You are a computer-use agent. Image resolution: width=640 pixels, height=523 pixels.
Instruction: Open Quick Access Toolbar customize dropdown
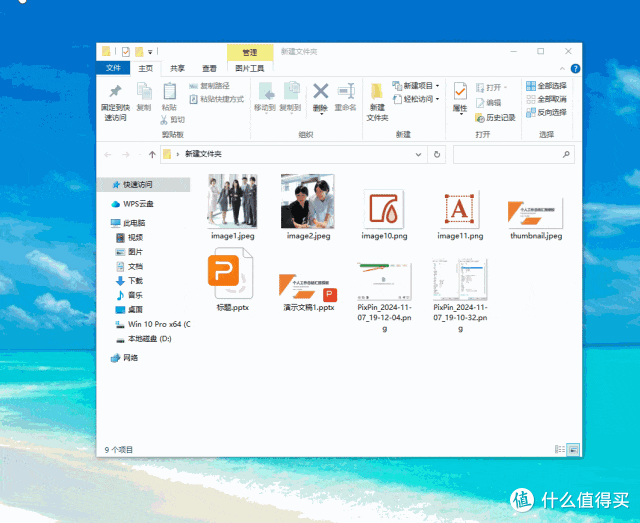pos(150,52)
